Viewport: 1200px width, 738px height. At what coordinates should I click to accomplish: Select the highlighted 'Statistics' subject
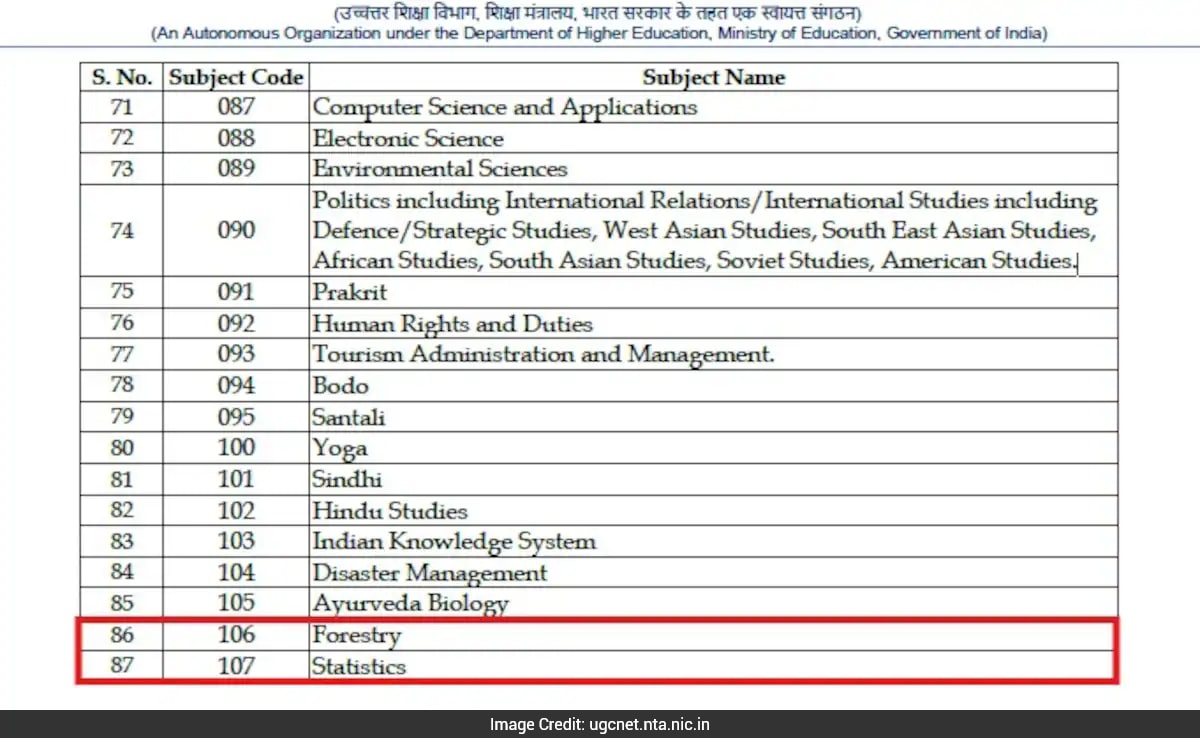(x=359, y=666)
